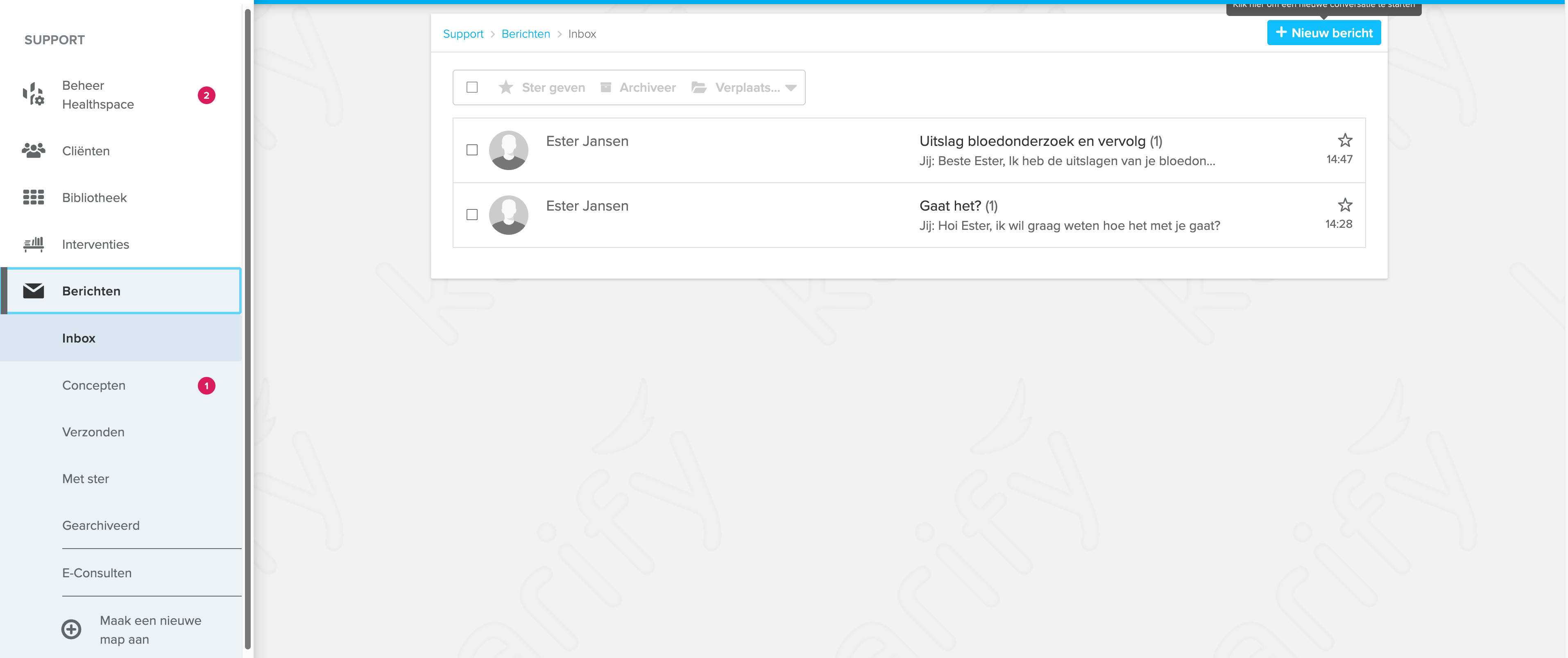Click the 14:28 timestamp
Image resolution: width=1568 pixels, height=658 pixels.
(x=1339, y=224)
